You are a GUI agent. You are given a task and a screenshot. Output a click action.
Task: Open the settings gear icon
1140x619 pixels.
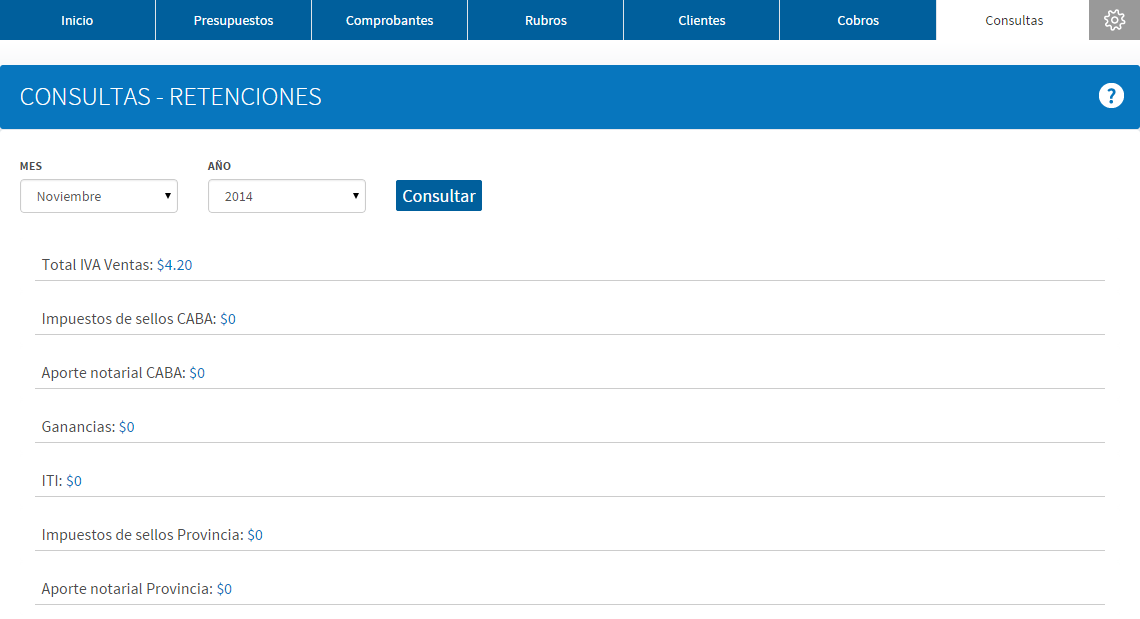click(1114, 20)
